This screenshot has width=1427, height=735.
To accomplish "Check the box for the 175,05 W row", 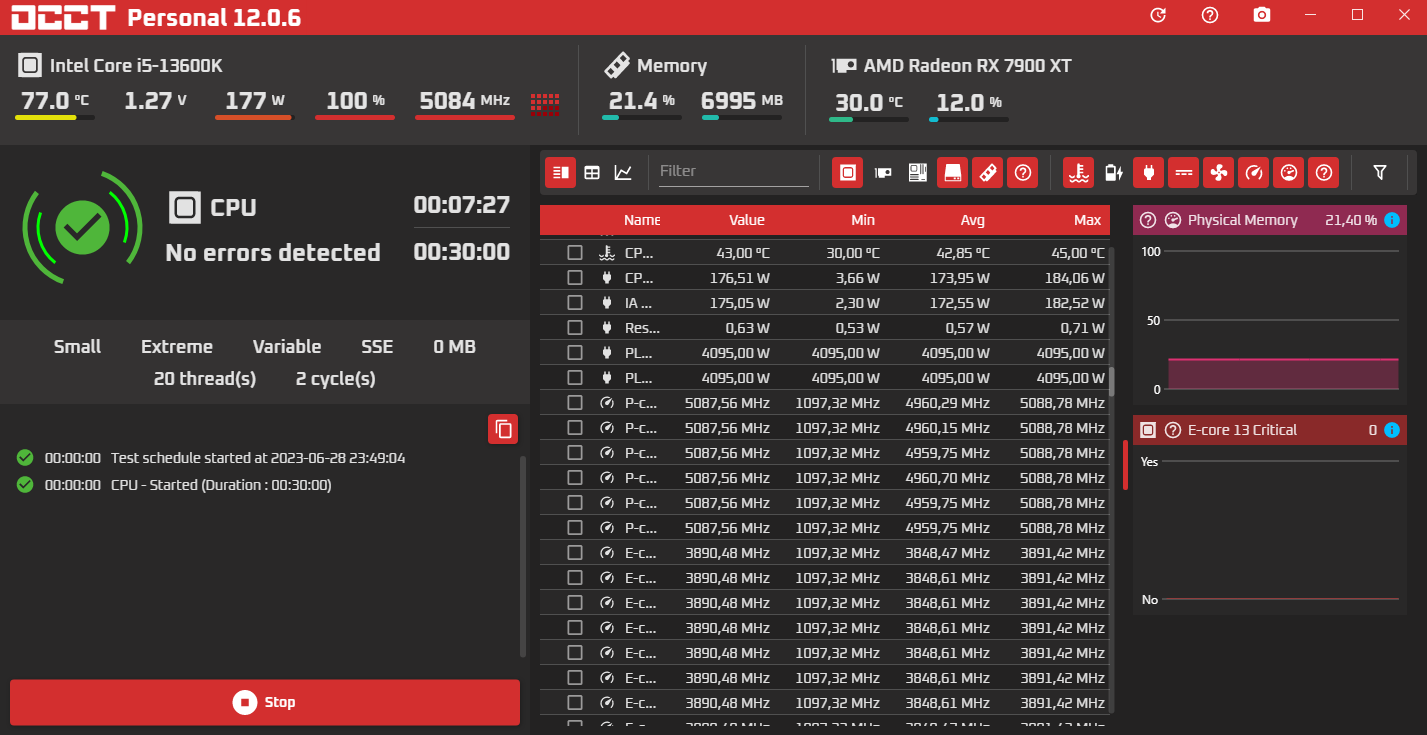I will pos(575,302).
